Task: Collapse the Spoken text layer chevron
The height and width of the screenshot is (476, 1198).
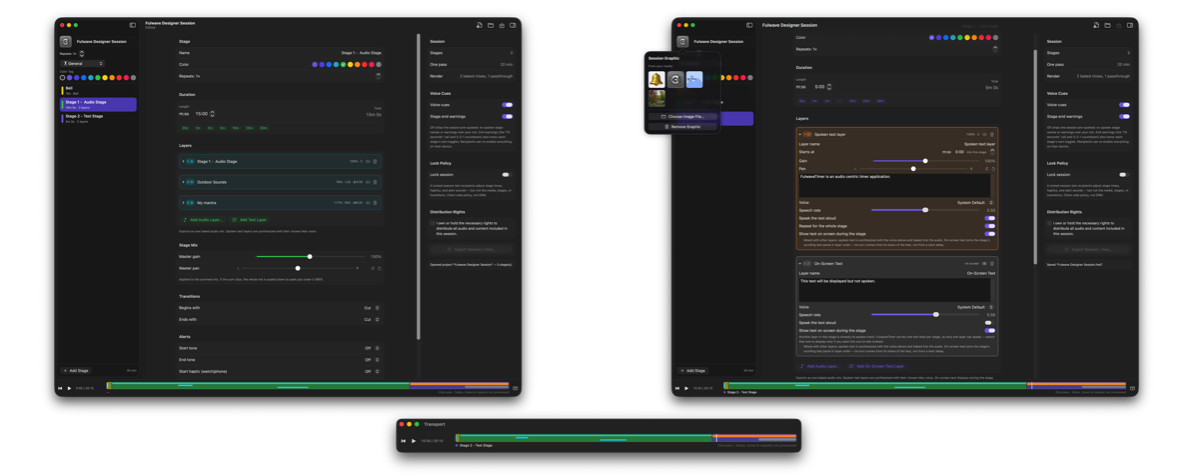Action: [x=800, y=134]
